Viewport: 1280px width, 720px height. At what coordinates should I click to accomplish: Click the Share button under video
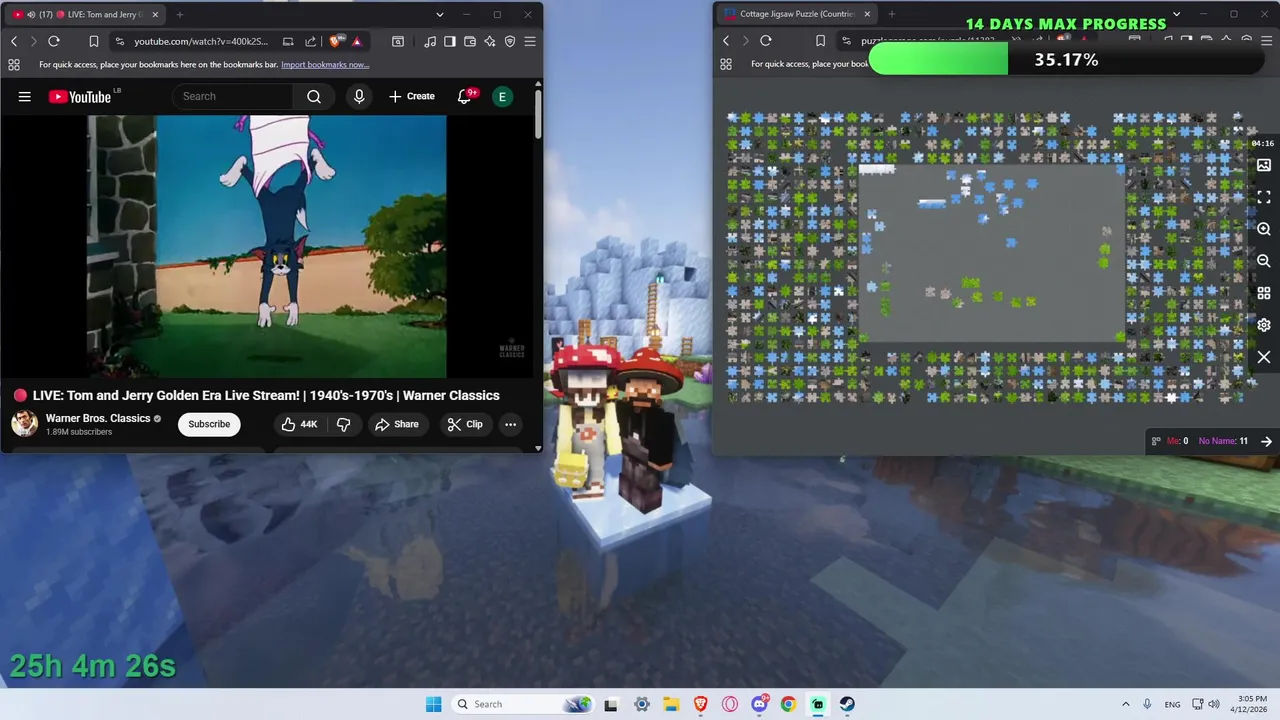coord(397,424)
